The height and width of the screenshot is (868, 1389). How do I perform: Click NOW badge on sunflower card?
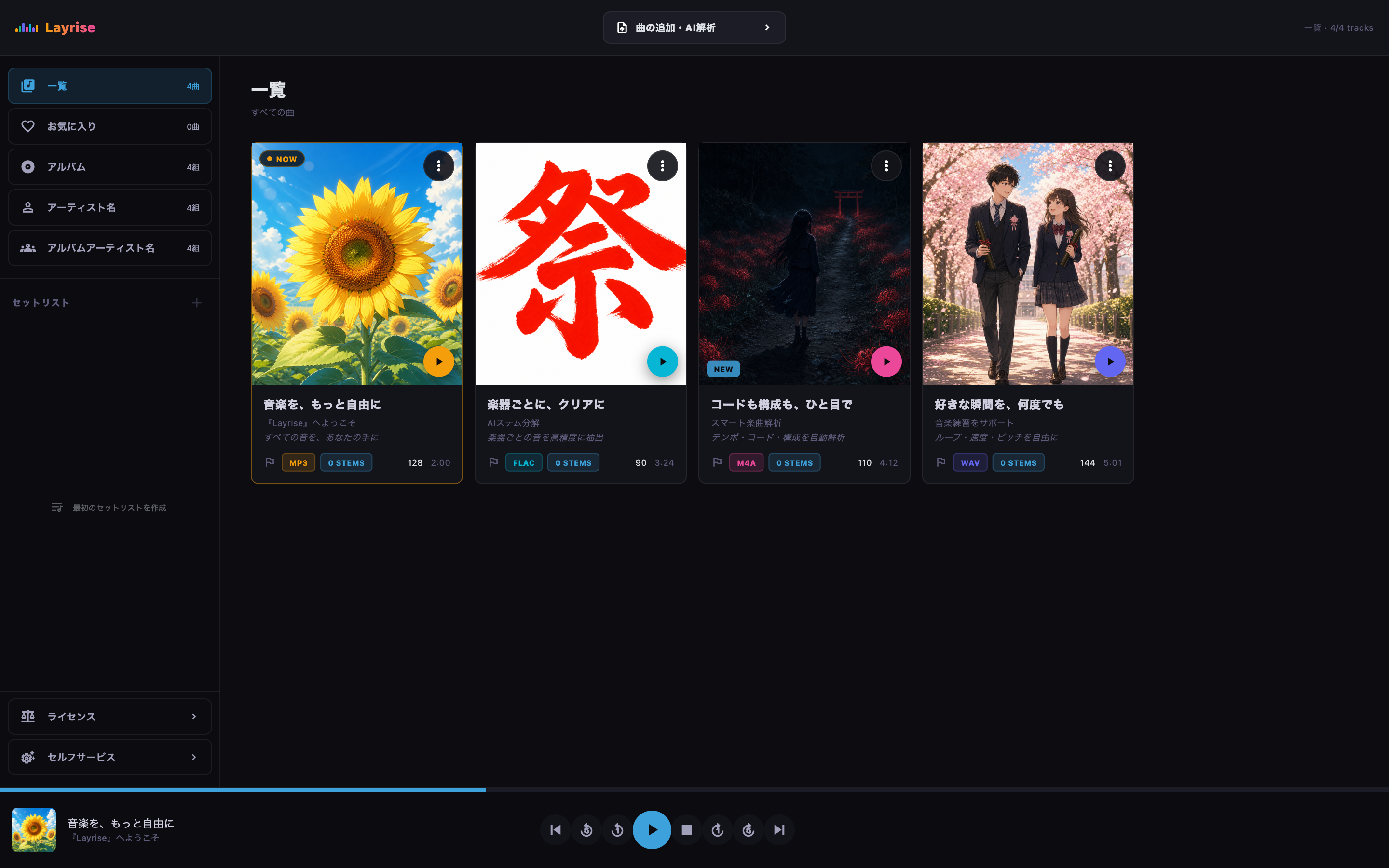click(x=282, y=159)
